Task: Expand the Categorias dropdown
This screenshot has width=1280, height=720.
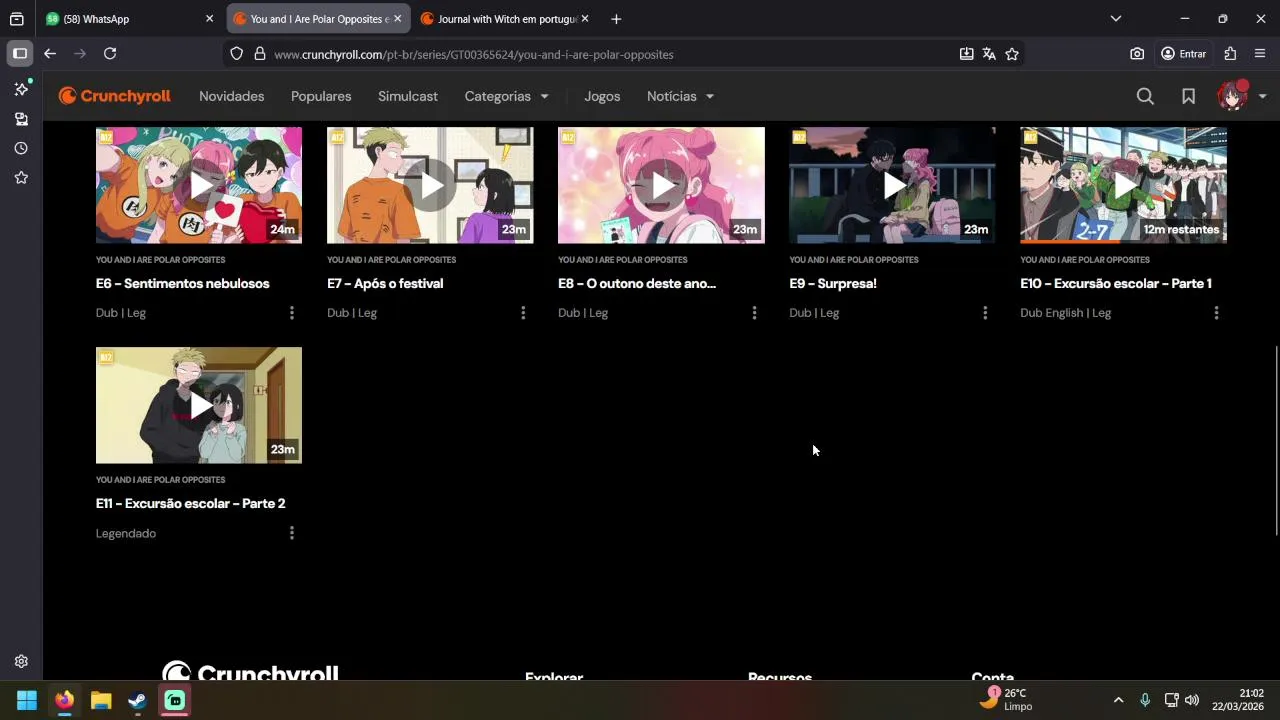Action: coord(507,96)
